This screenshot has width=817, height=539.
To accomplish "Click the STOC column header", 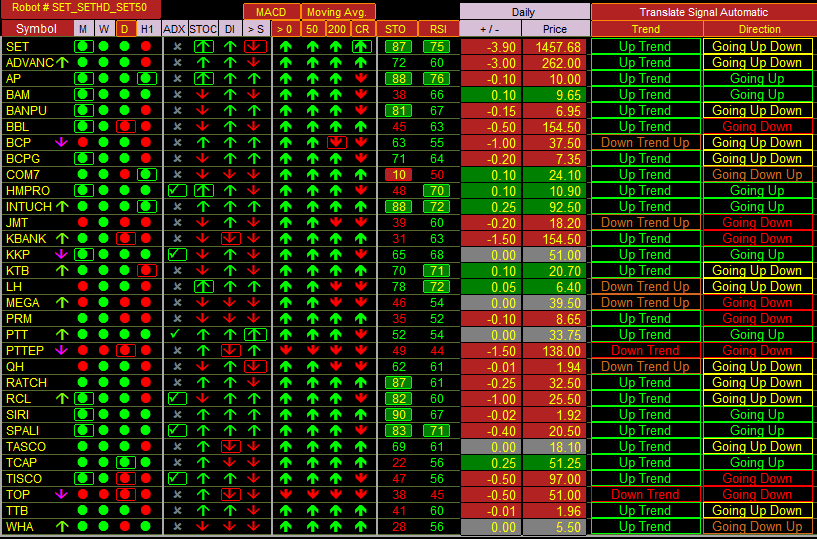I will pos(203,29).
